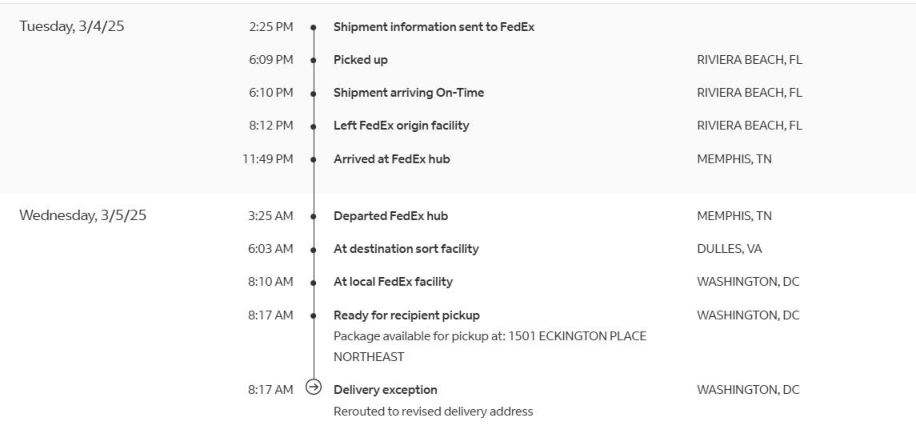This screenshot has width=916, height=446.
Task: Click the timeline dot beside Picked up
Action: click(x=314, y=60)
